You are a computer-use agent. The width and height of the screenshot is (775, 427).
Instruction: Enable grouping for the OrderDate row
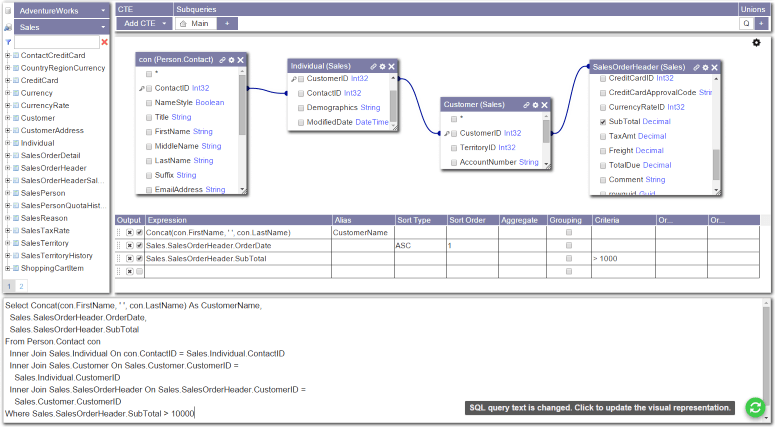(569, 245)
